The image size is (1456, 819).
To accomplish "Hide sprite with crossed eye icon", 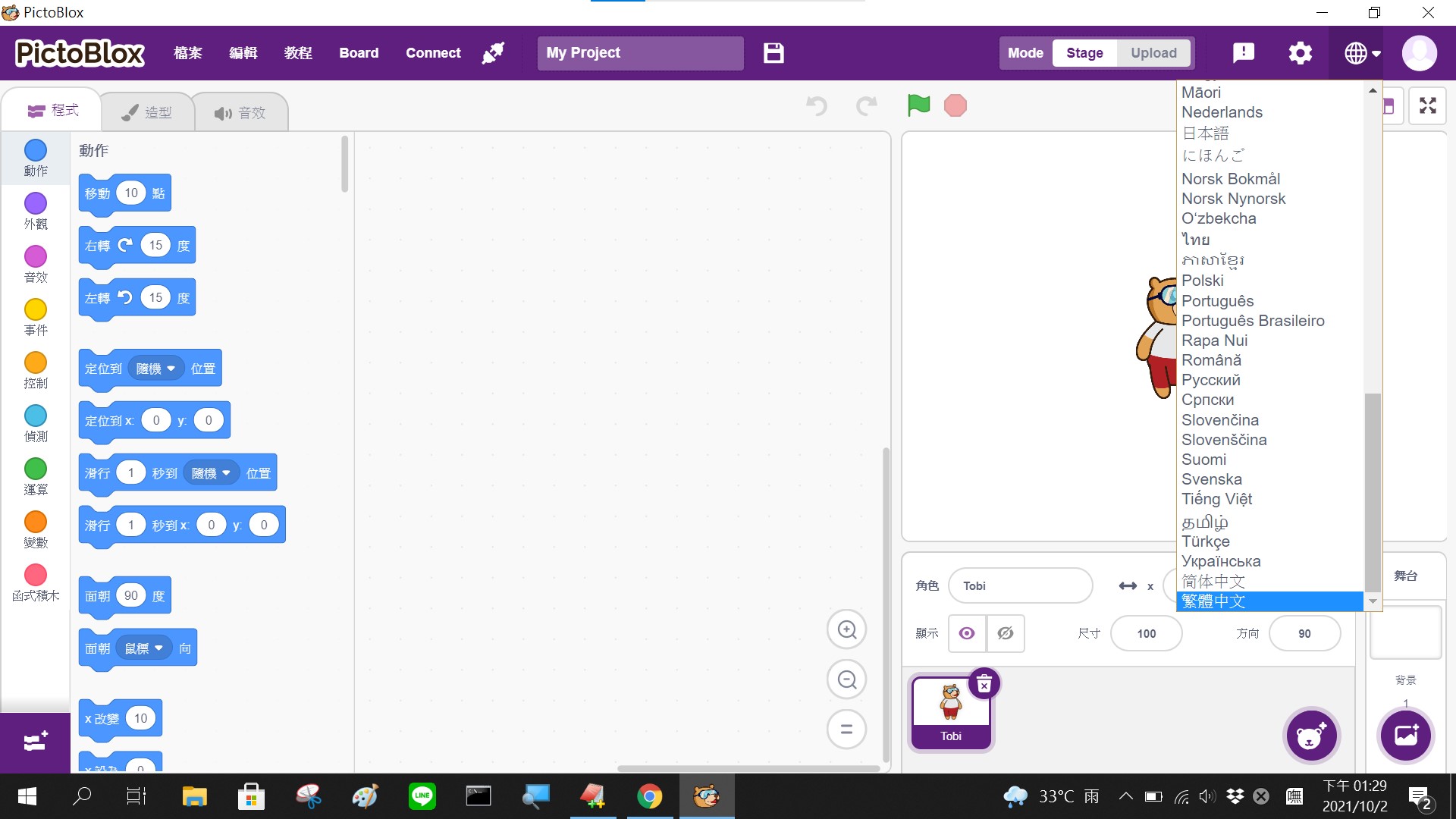I will (1006, 633).
